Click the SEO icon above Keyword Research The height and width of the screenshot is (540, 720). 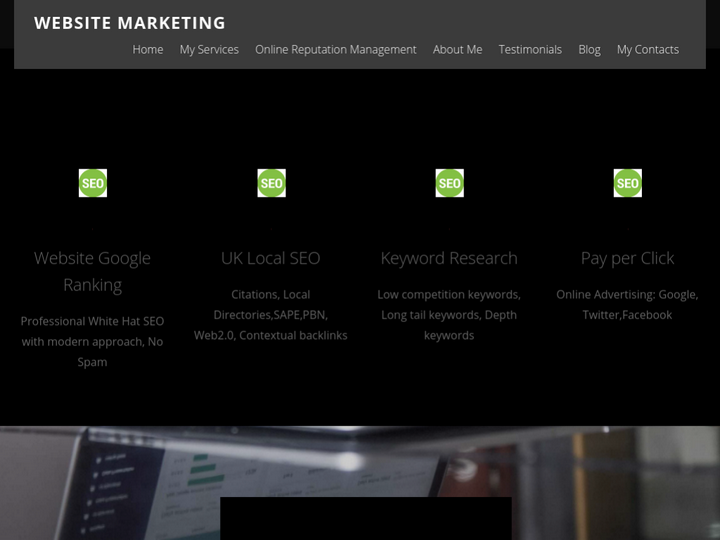(449, 183)
